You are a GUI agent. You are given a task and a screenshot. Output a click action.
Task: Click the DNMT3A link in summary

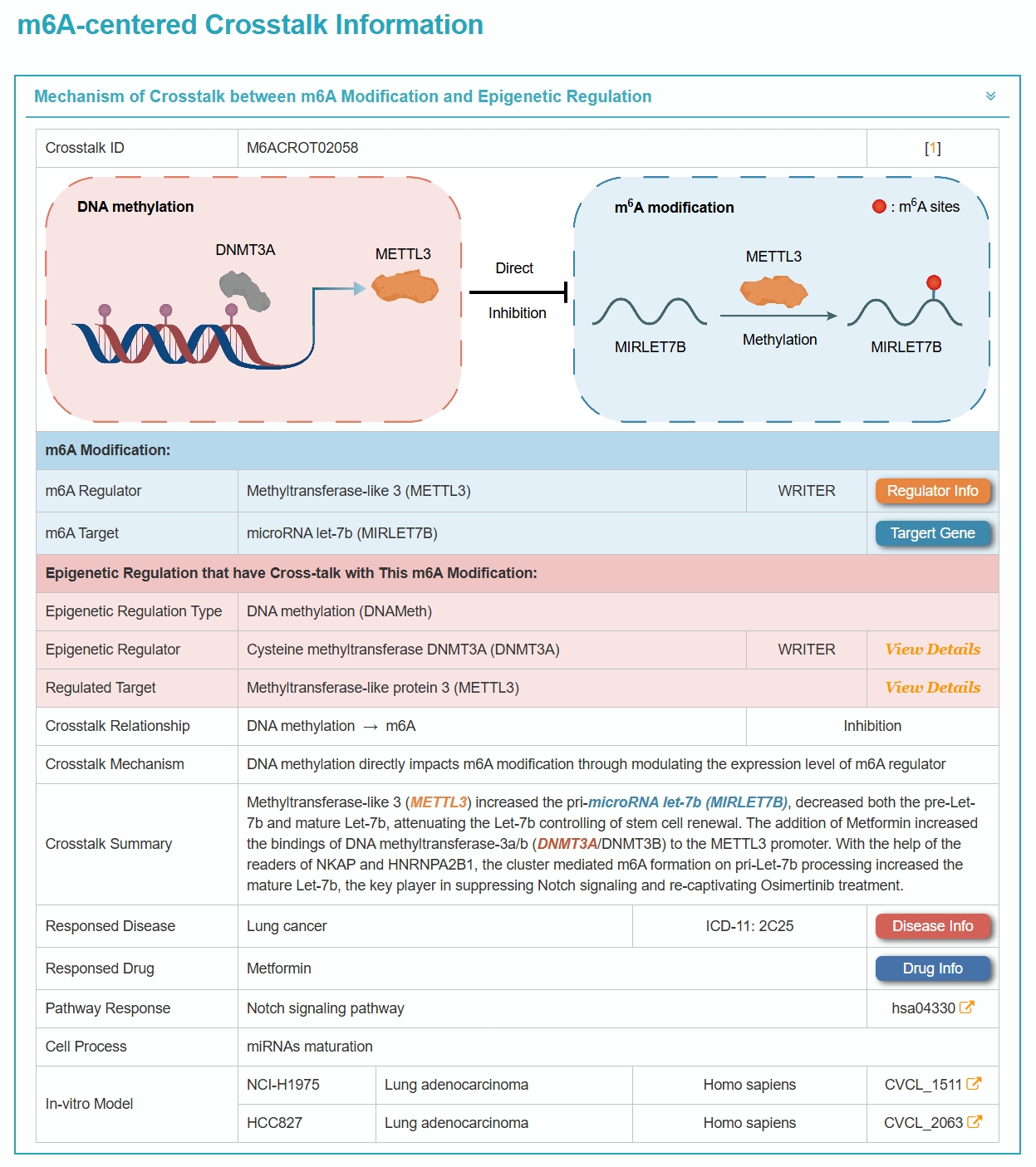tap(567, 844)
